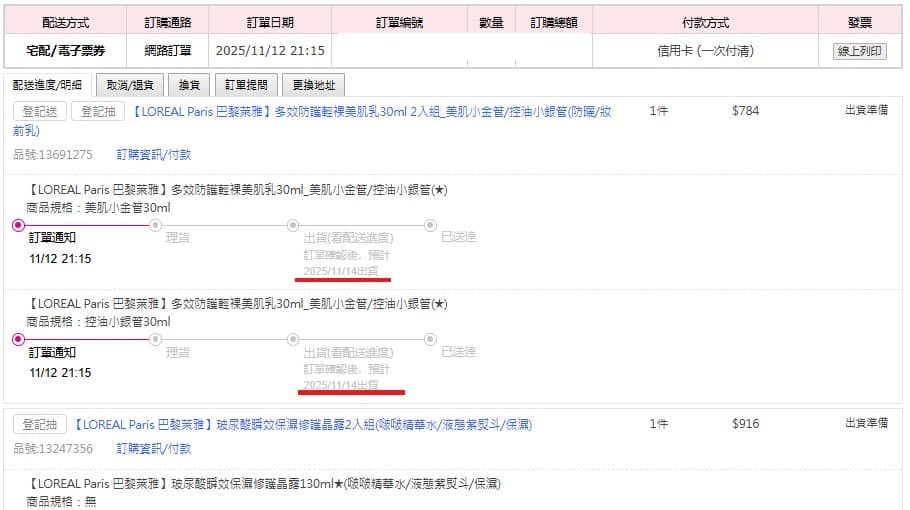Screen dimensions: 910x510
Task: Click 理貨 step marker for 控油小銀管30ml
Action: 156,339
